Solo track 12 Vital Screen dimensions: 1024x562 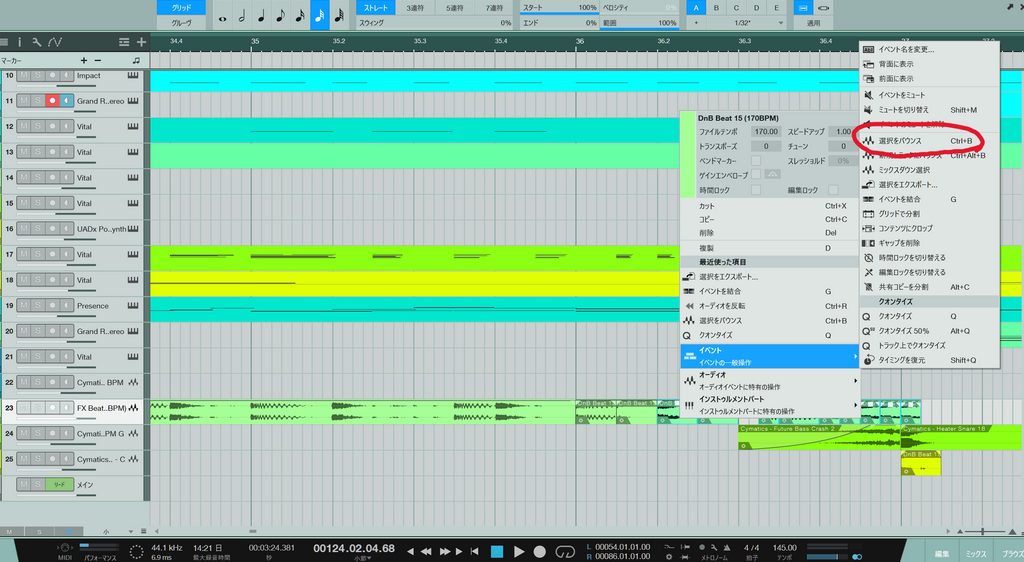tap(38, 126)
